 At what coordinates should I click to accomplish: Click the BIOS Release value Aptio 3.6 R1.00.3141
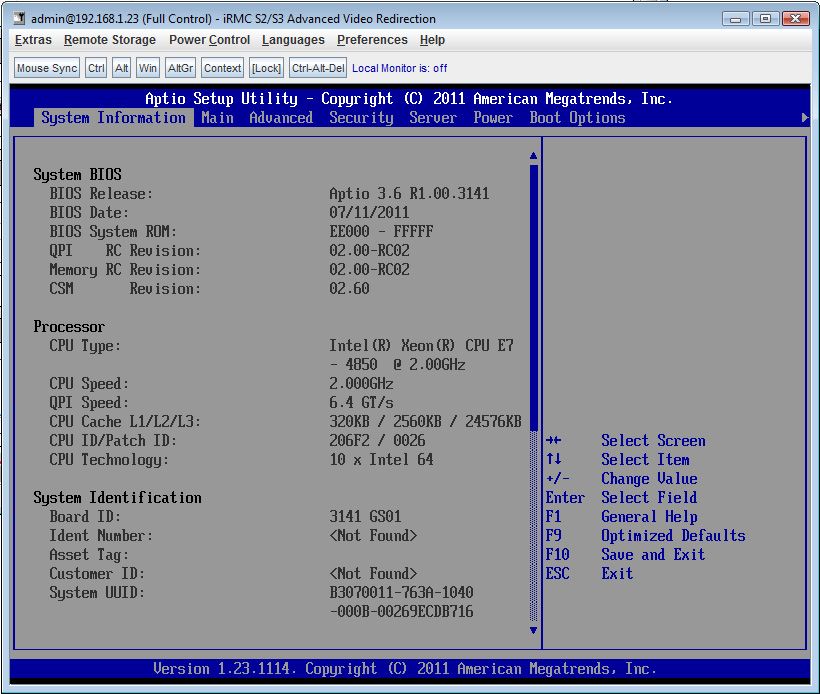[409, 194]
